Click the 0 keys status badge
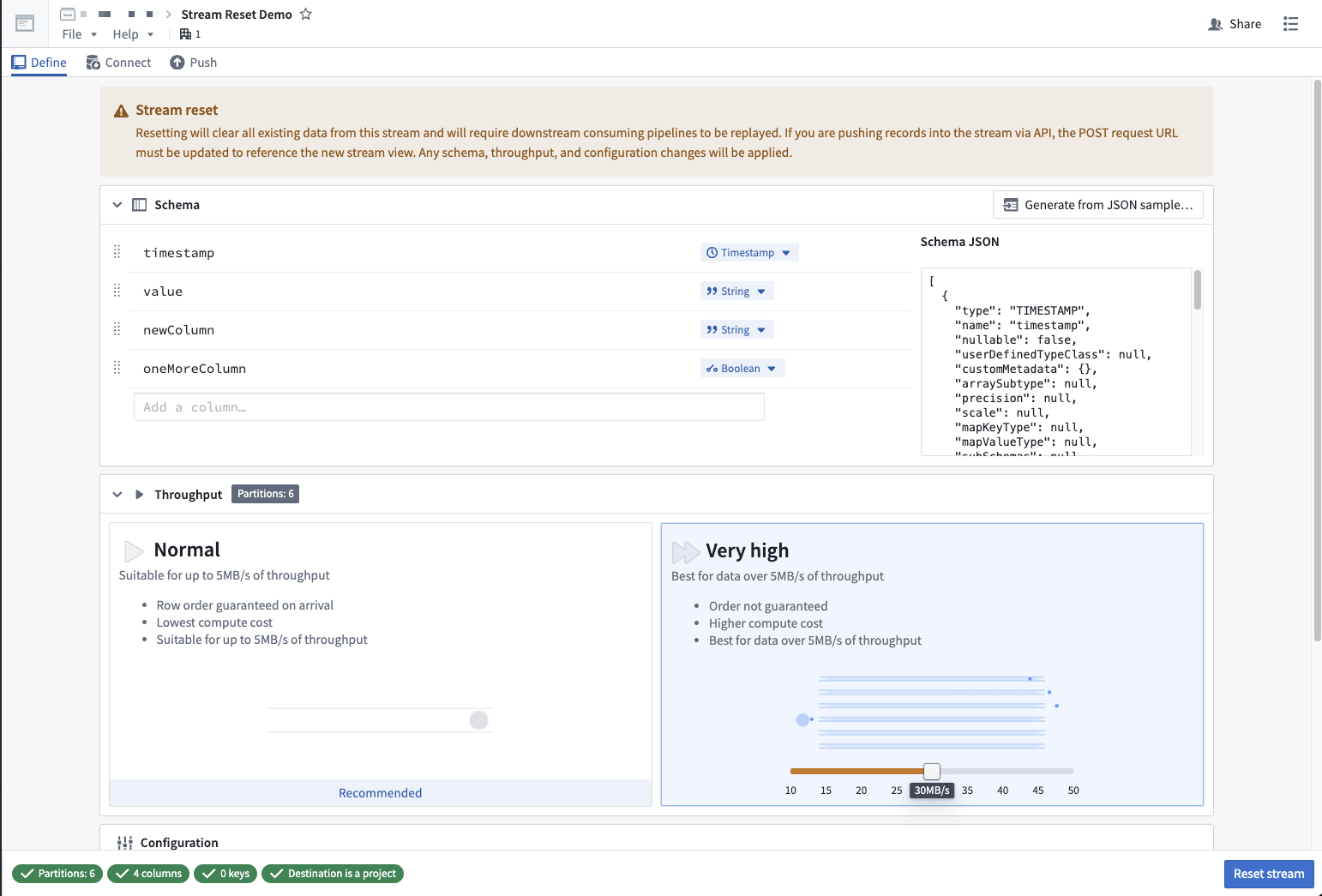 point(225,874)
